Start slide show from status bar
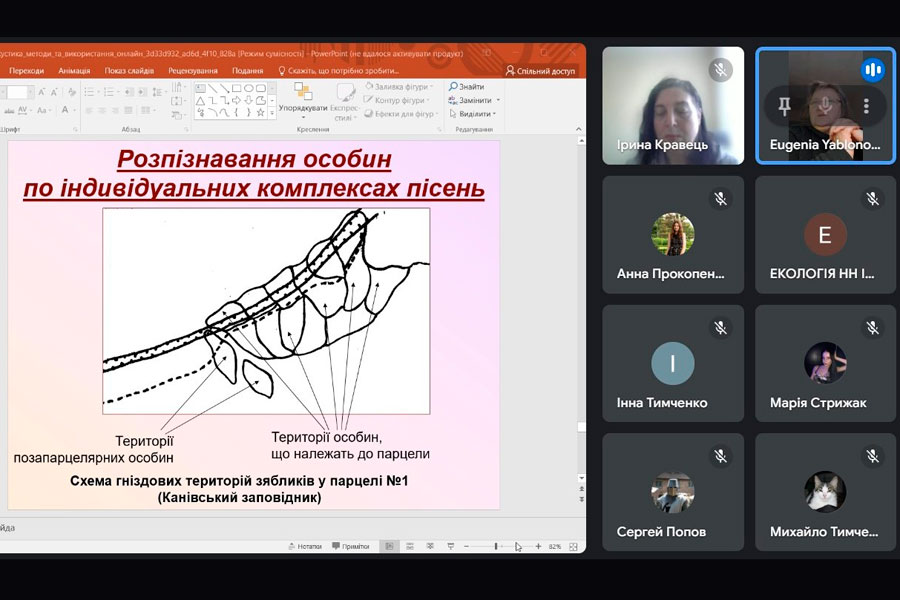 pos(451,546)
